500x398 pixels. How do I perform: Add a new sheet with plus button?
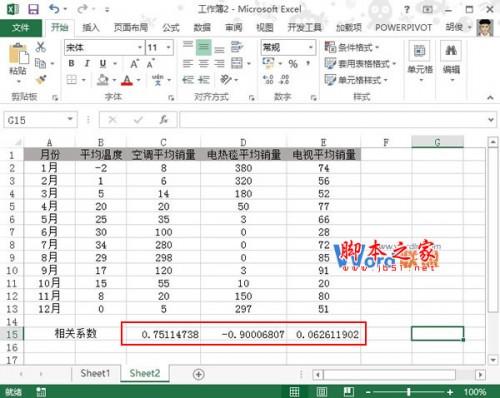point(199,374)
